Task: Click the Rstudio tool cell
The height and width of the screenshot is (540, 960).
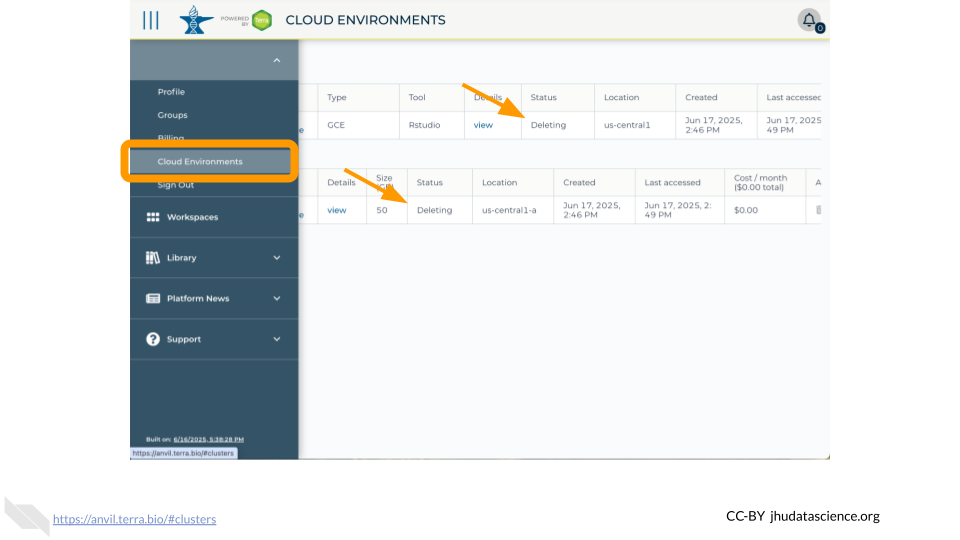Action: tap(424, 125)
